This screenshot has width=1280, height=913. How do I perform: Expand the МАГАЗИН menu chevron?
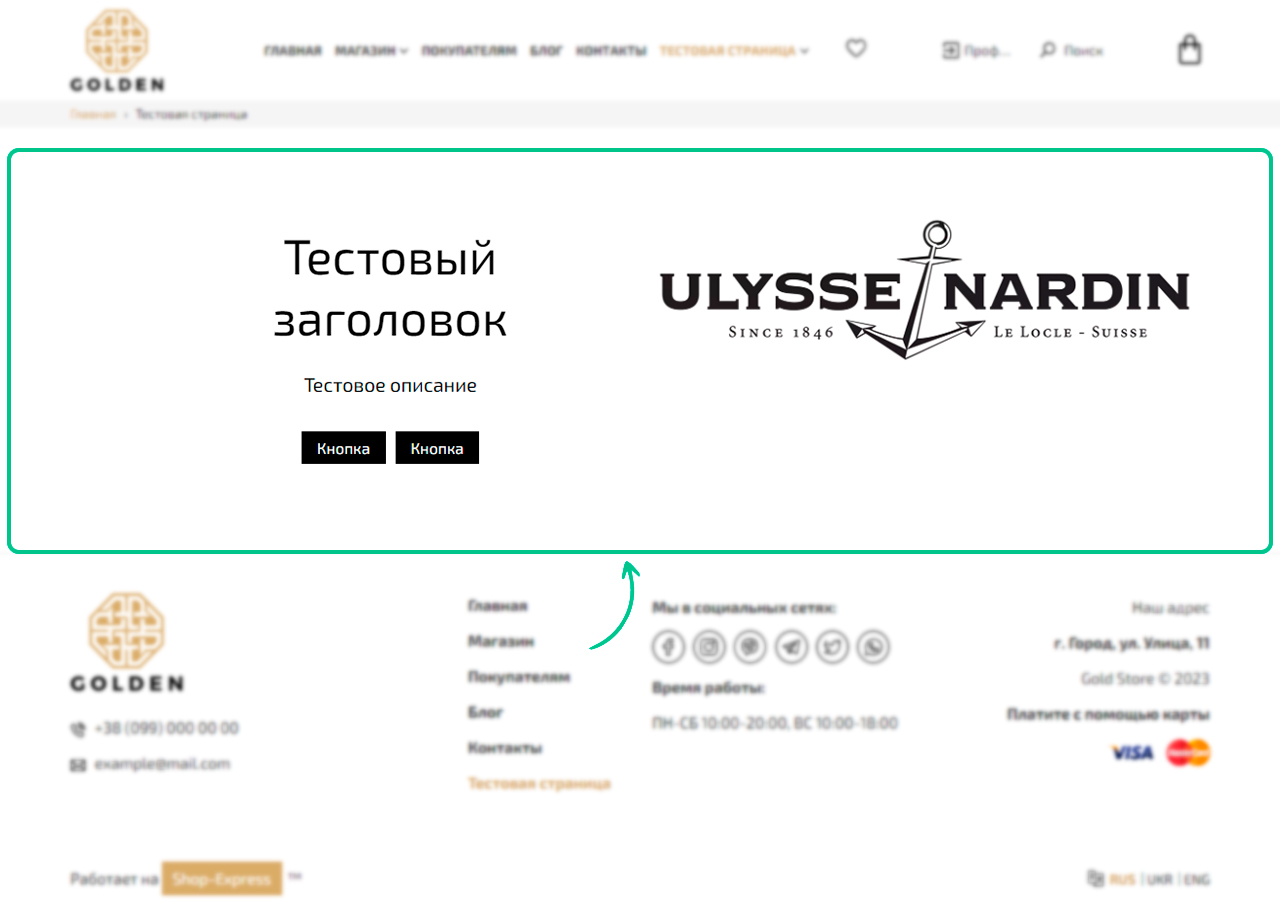pyautogui.click(x=404, y=51)
